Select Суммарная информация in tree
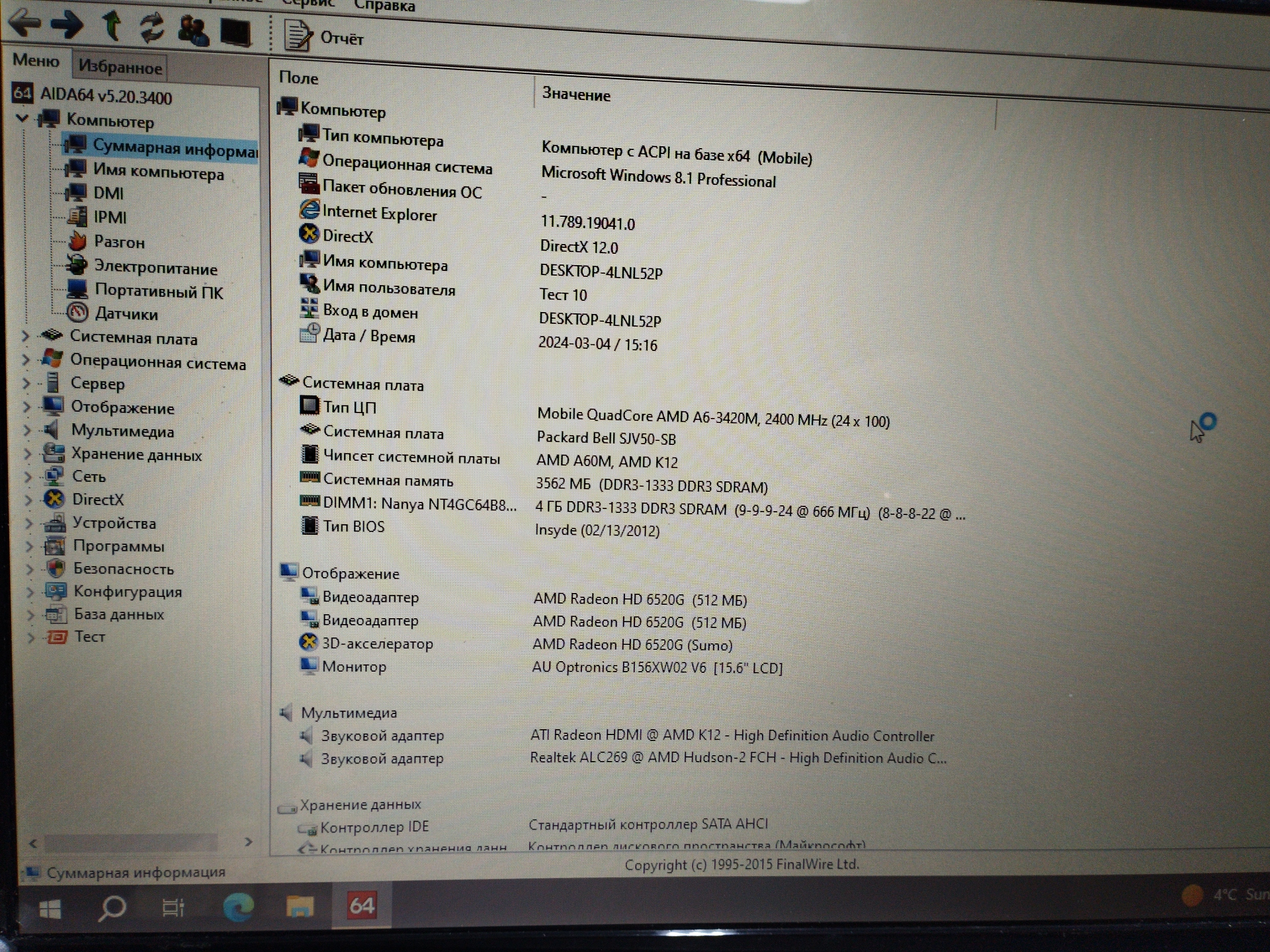Viewport: 1270px width, 952px height. tap(159, 147)
